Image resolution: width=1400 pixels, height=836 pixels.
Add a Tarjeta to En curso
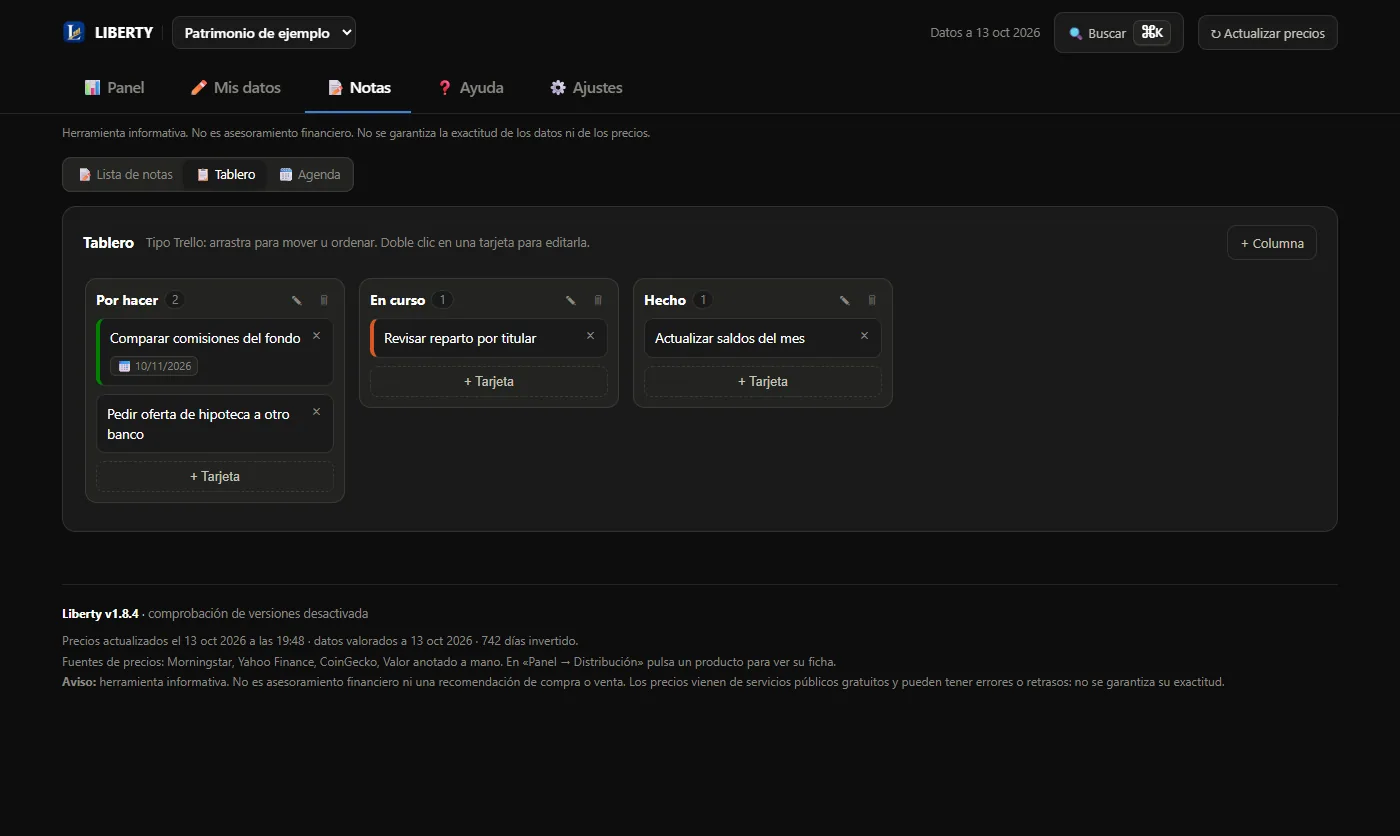point(489,381)
